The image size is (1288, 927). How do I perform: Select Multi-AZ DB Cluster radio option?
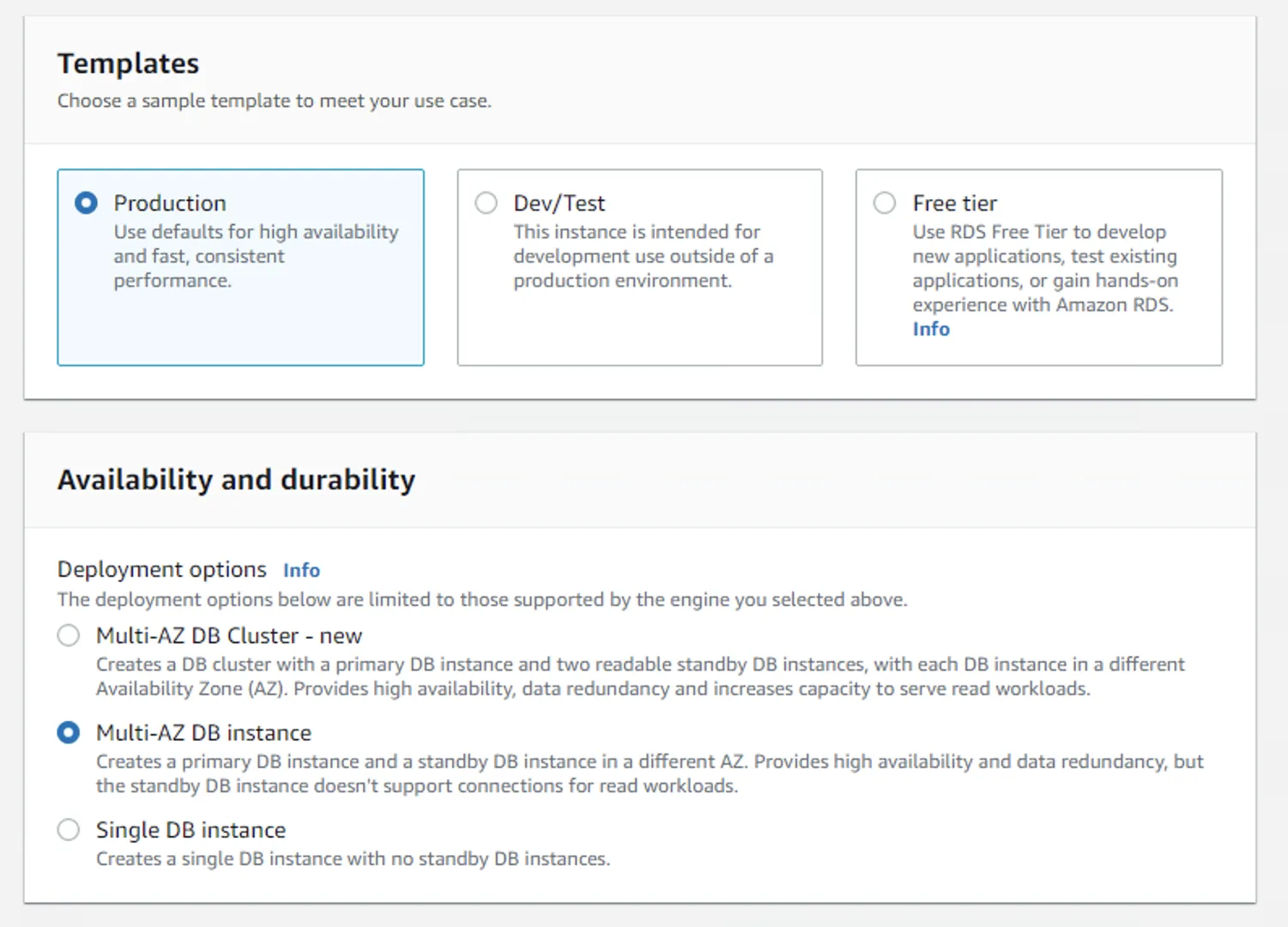tap(69, 636)
